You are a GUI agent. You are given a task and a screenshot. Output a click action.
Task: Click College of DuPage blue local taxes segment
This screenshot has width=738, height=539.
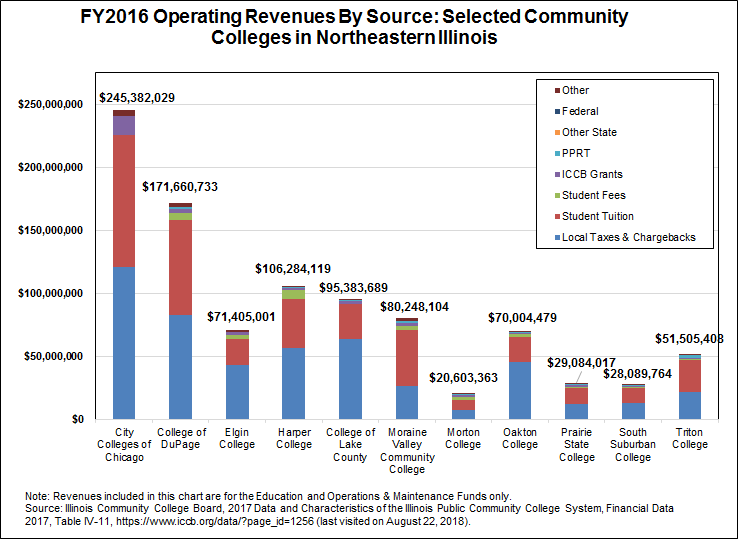click(x=181, y=367)
